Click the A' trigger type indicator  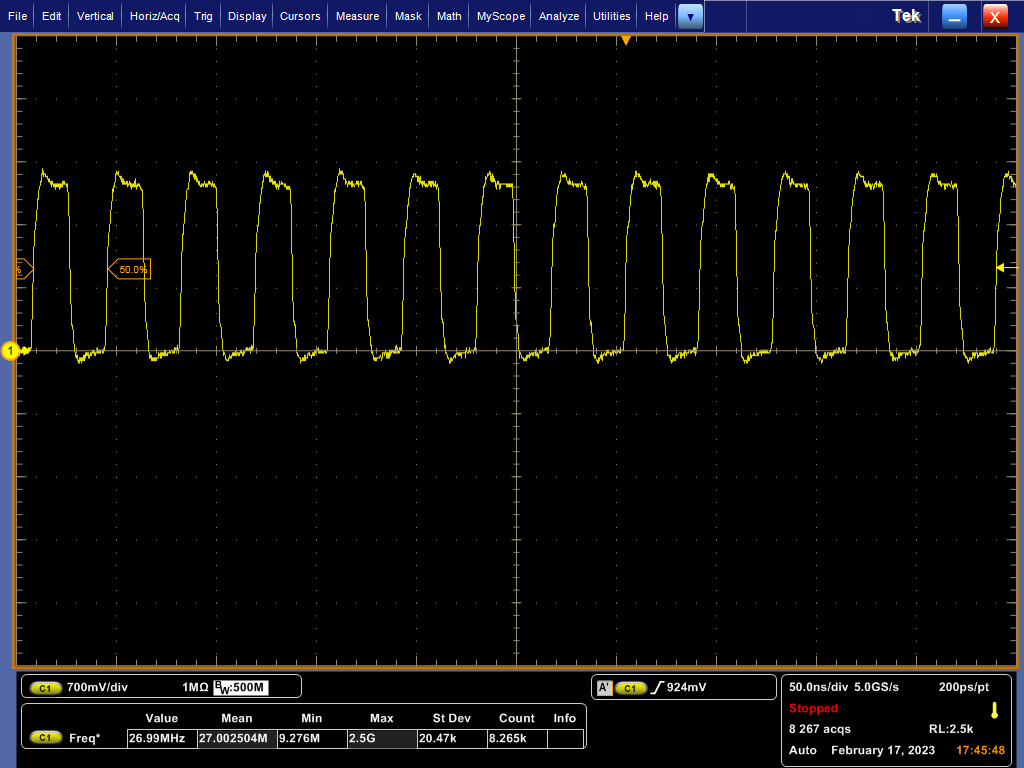click(604, 688)
